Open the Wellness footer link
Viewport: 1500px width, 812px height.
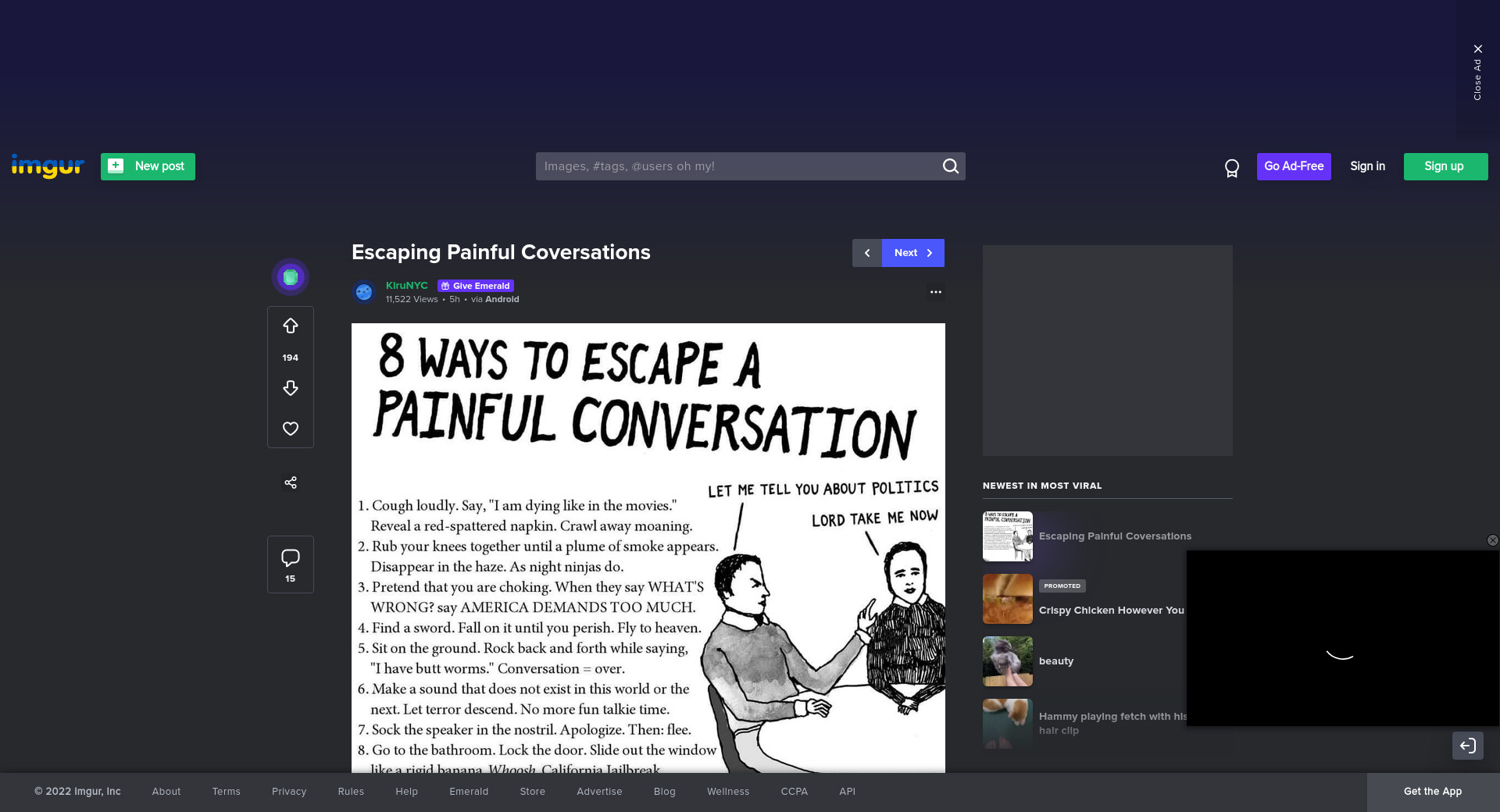tap(728, 792)
